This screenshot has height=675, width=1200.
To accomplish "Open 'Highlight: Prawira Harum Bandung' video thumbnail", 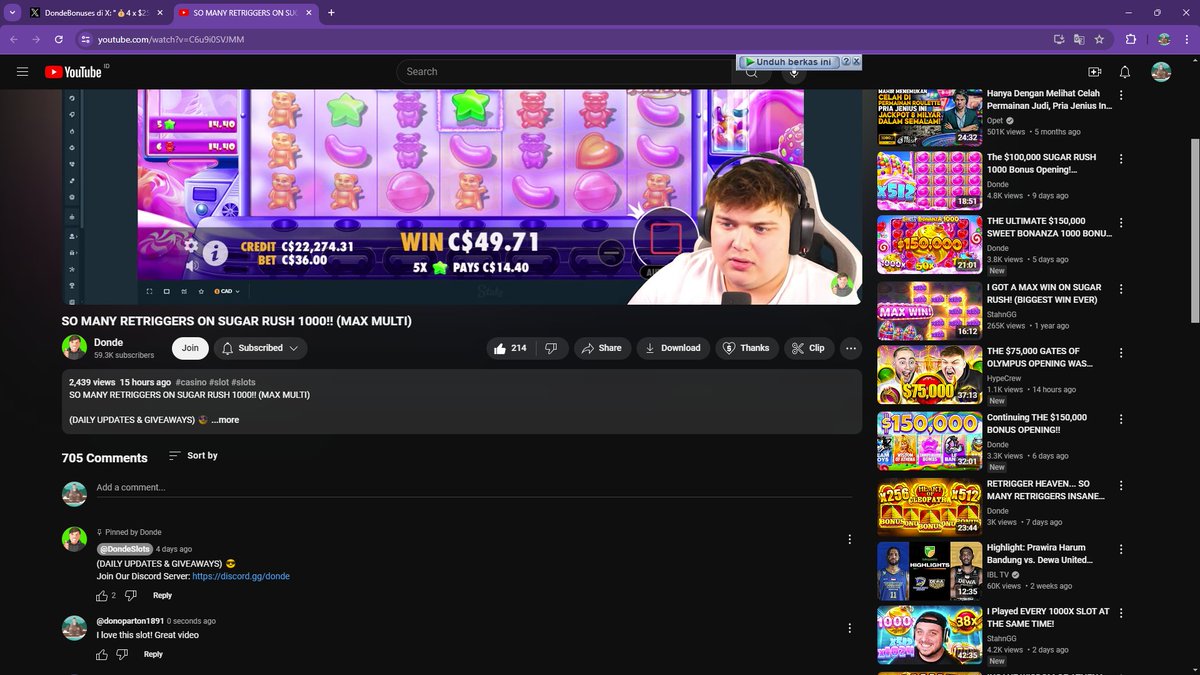I will pos(927,571).
